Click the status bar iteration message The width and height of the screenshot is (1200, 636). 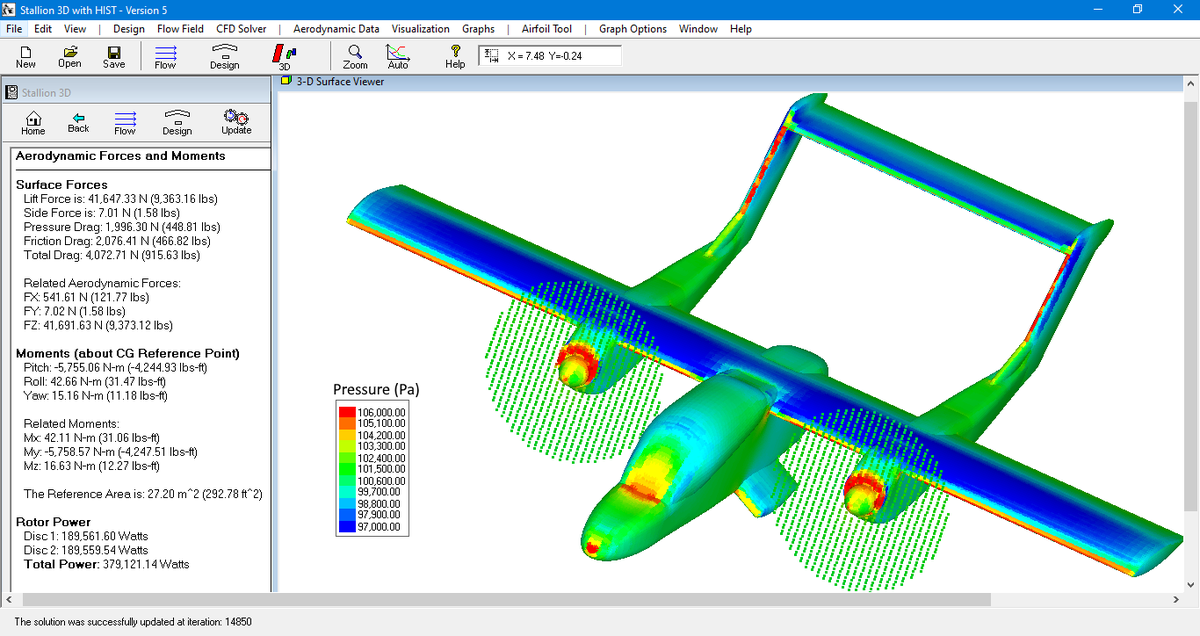click(x=133, y=622)
